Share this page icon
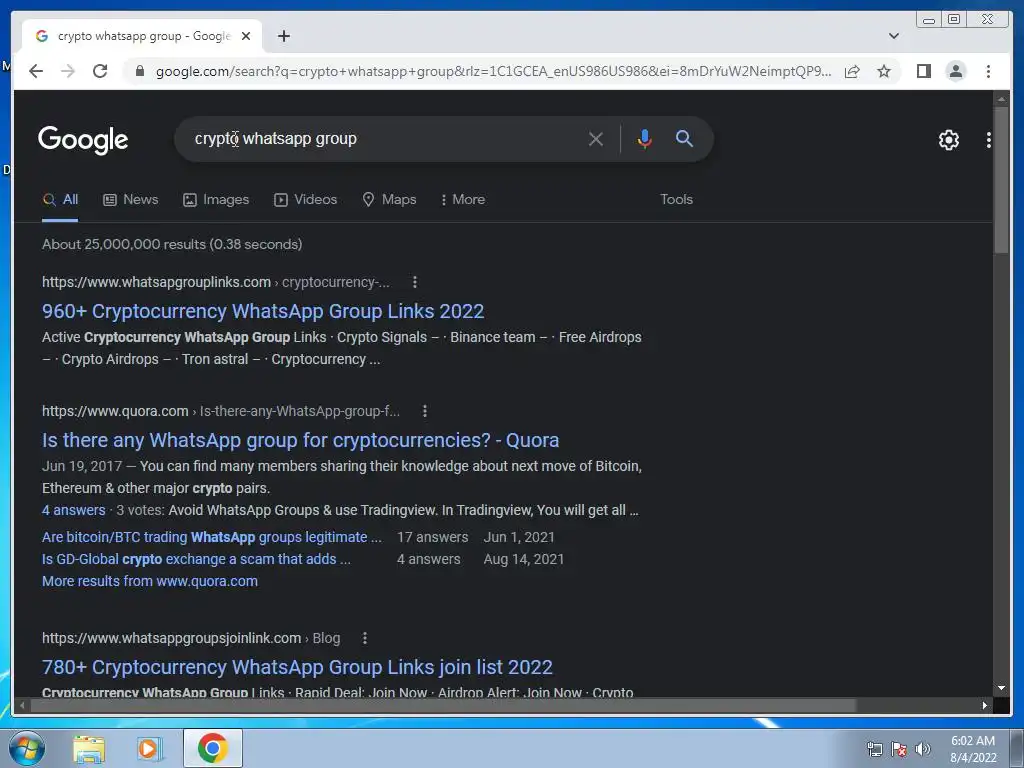The image size is (1024, 768). [852, 71]
